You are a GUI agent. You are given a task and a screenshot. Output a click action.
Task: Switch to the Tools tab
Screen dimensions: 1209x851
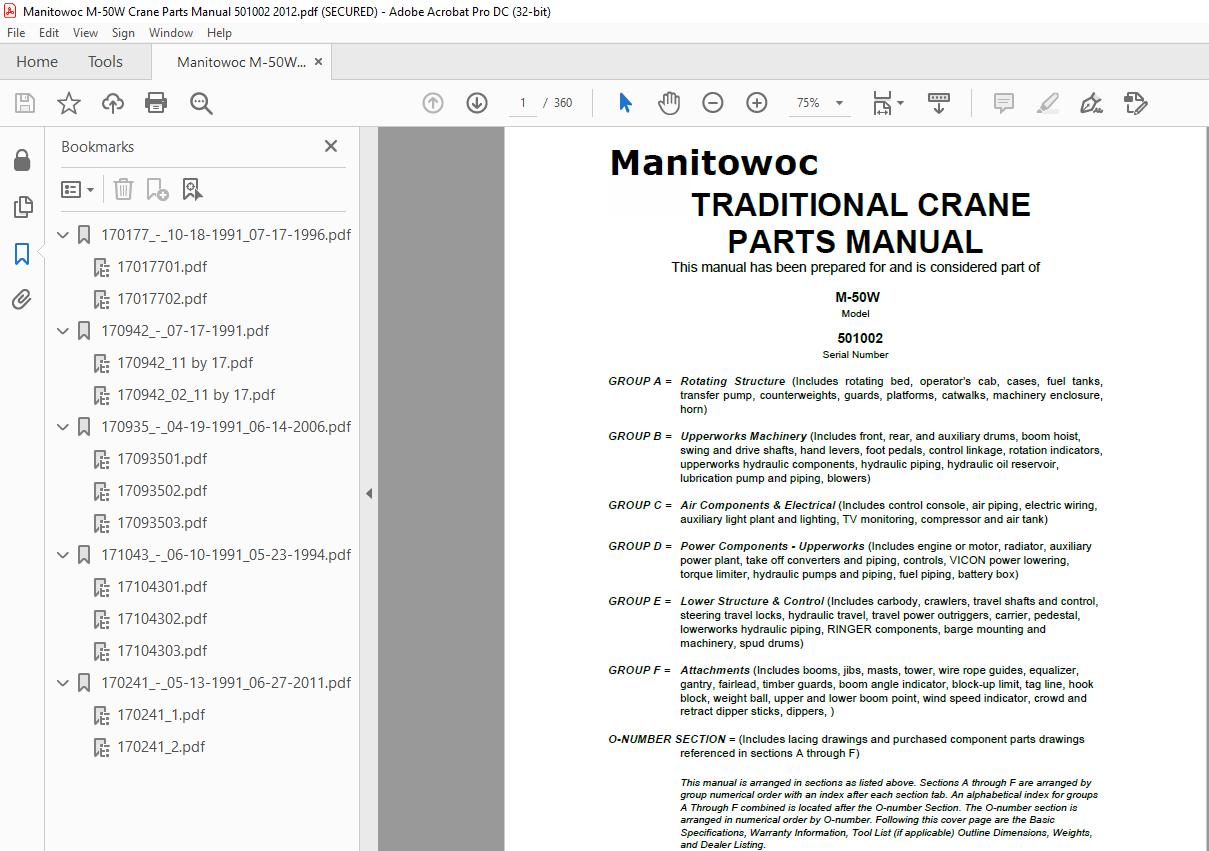point(105,62)
